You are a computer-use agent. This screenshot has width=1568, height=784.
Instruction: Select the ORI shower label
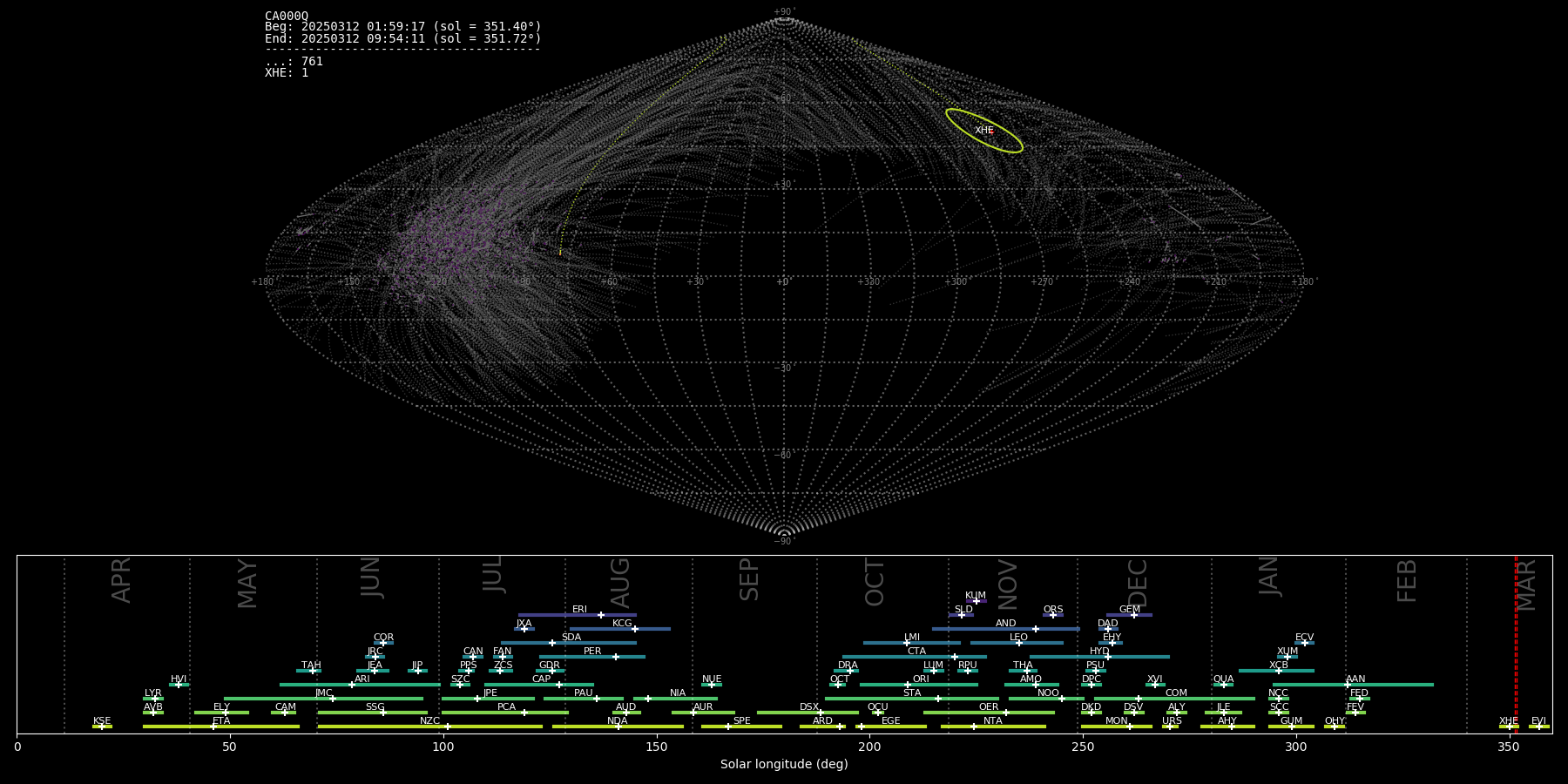pyautogui.click(x=921, y=679)
